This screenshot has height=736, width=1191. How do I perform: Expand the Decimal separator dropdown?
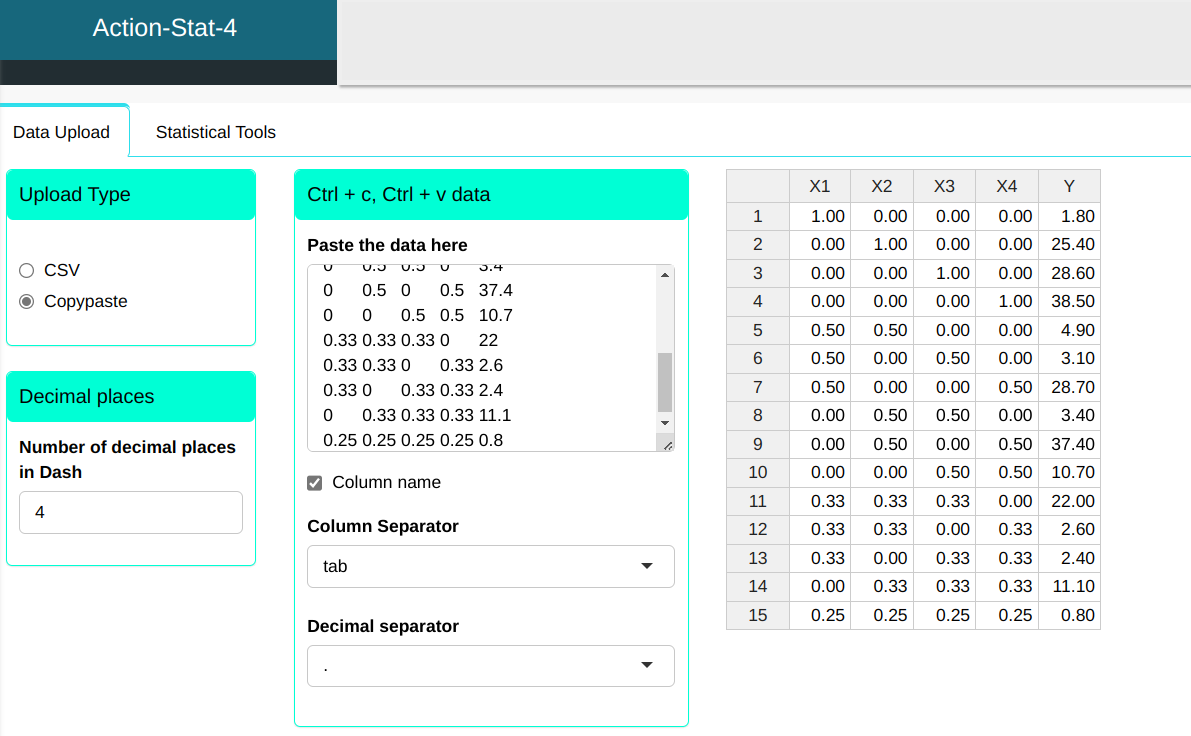[x=490, y=666]
